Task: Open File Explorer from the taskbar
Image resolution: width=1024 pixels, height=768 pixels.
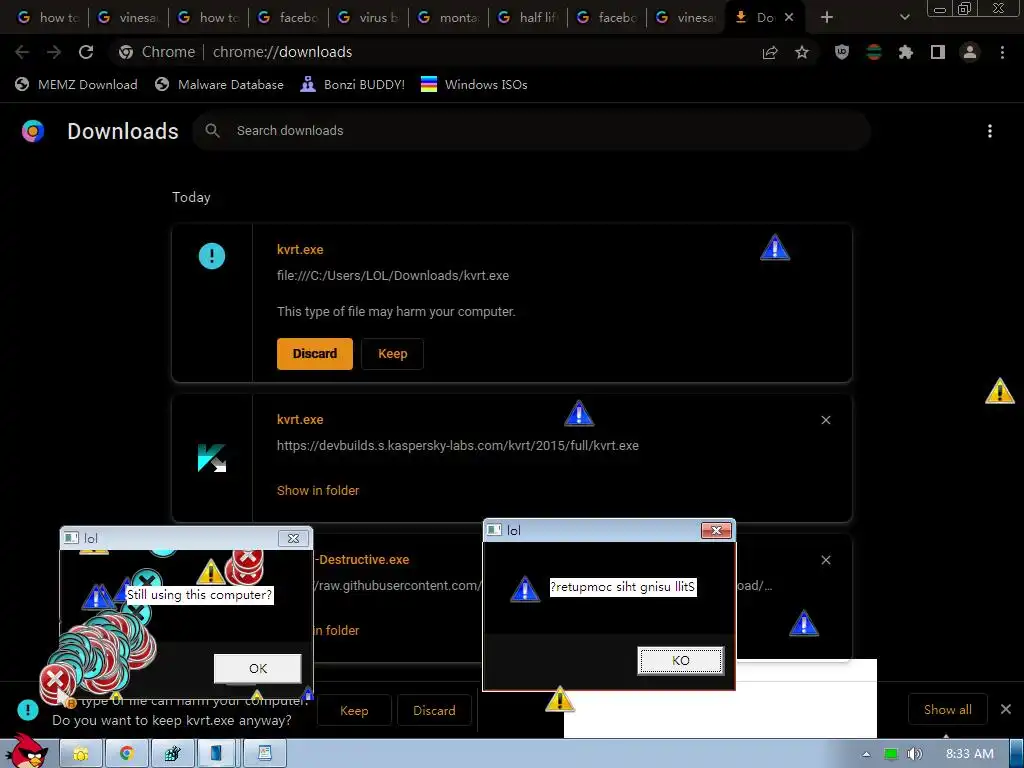Action: 81,754
